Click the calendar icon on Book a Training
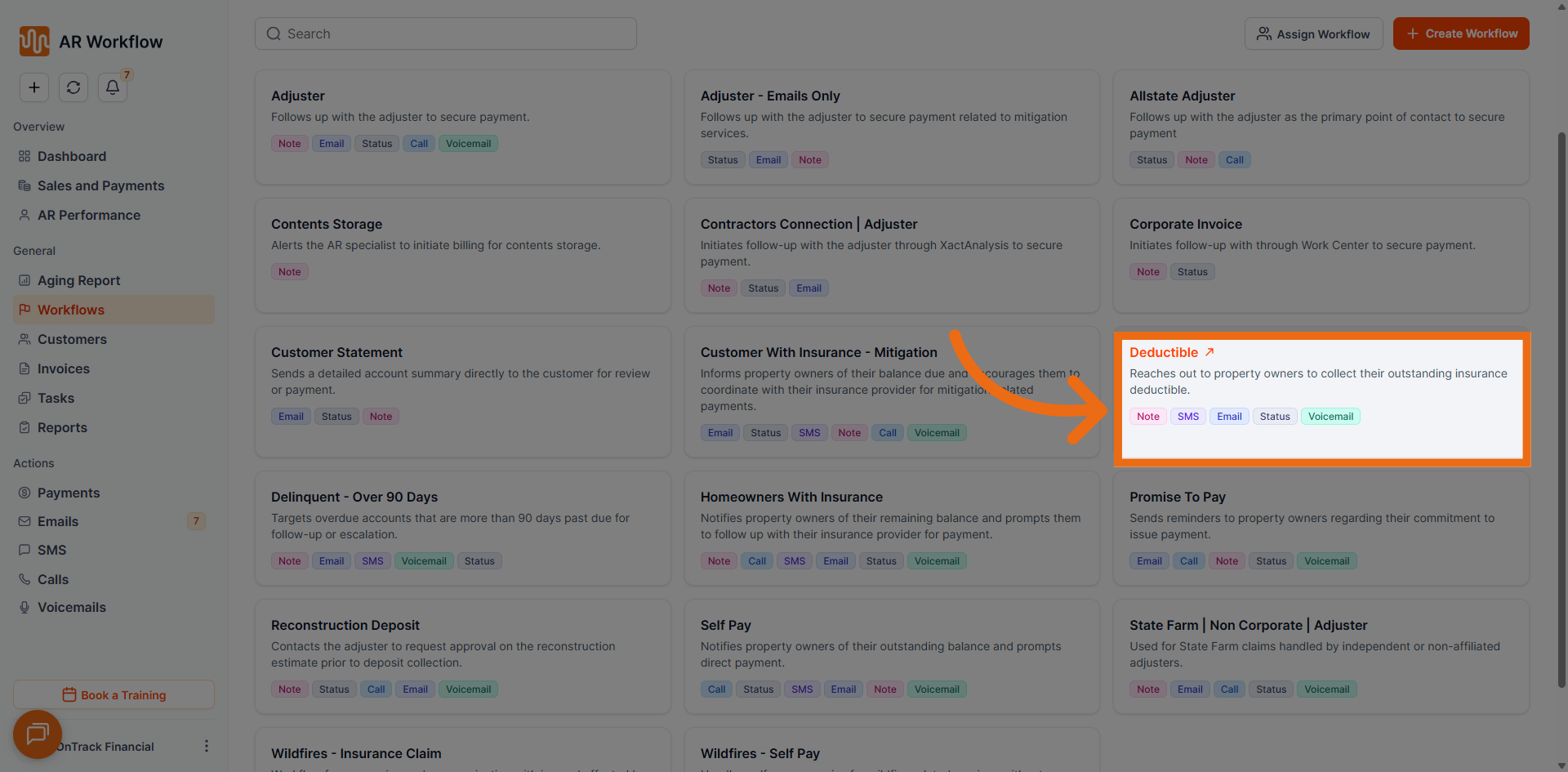This screenshot has width=1568, height=772. tap(69, 695)
